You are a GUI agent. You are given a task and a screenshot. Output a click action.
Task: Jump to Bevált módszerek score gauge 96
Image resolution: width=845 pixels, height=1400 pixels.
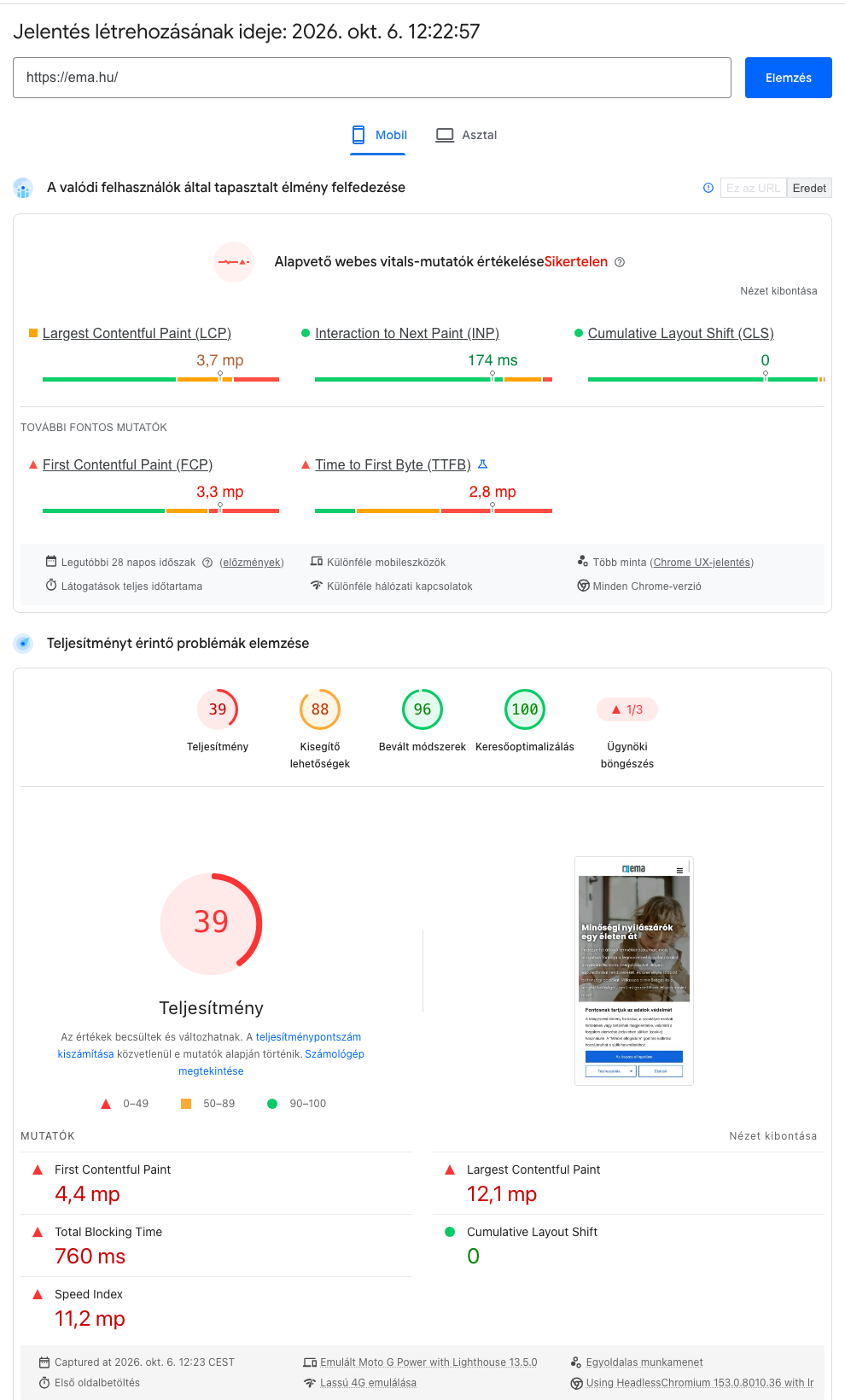[x=422, y=709]
